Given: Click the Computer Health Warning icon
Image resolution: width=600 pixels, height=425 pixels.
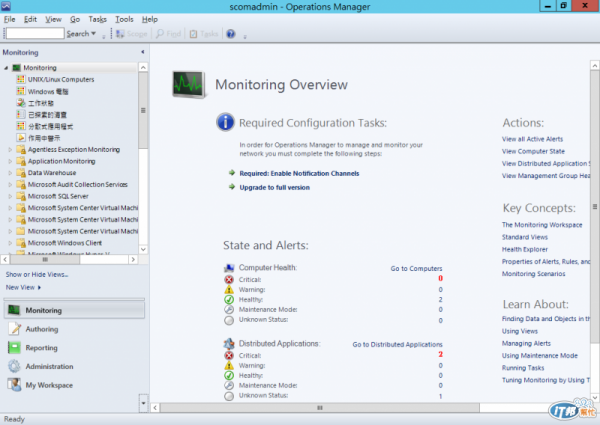Looking at the screenshot, I should (229, 290).
